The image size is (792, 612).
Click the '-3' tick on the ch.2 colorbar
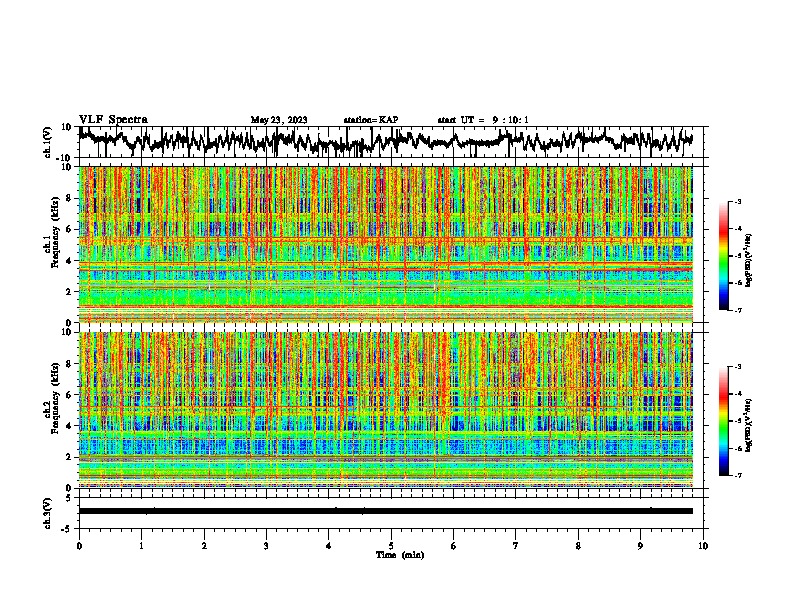(738, 367)
